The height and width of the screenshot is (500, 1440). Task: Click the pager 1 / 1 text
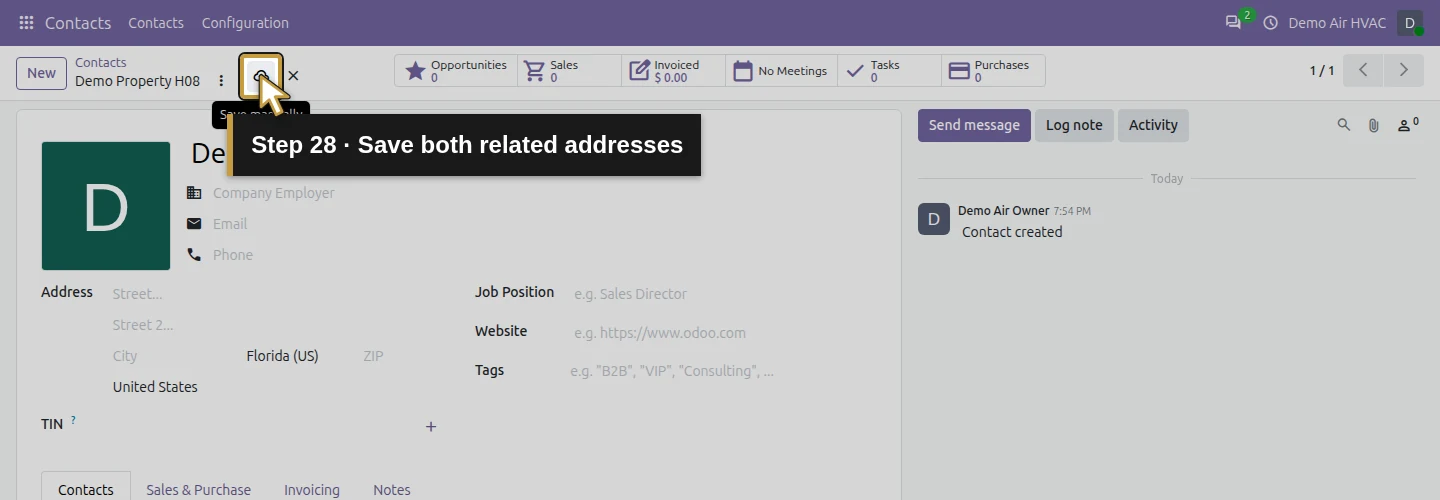[x=1322, y=71]
